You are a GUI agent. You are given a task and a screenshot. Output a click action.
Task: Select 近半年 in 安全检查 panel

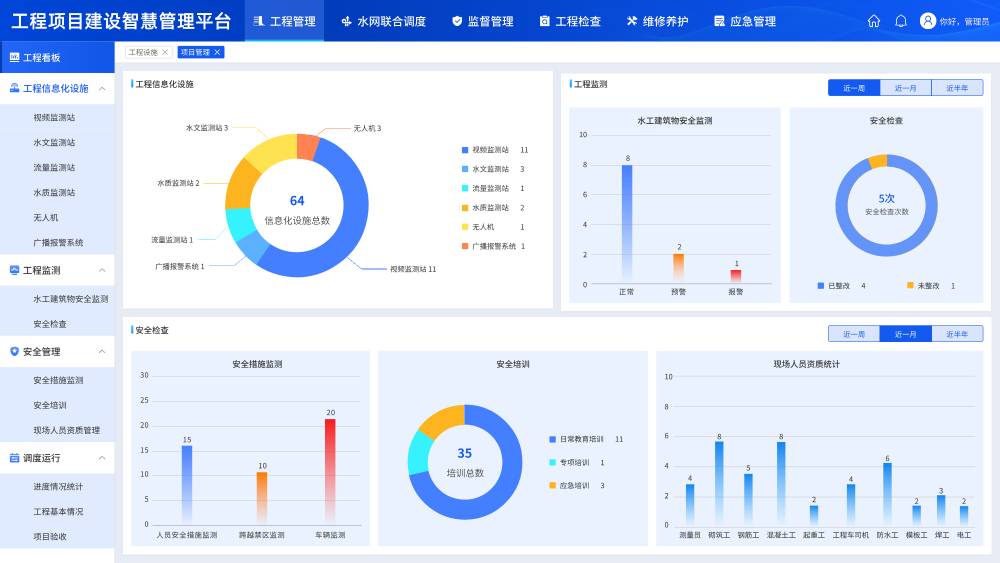957,333
